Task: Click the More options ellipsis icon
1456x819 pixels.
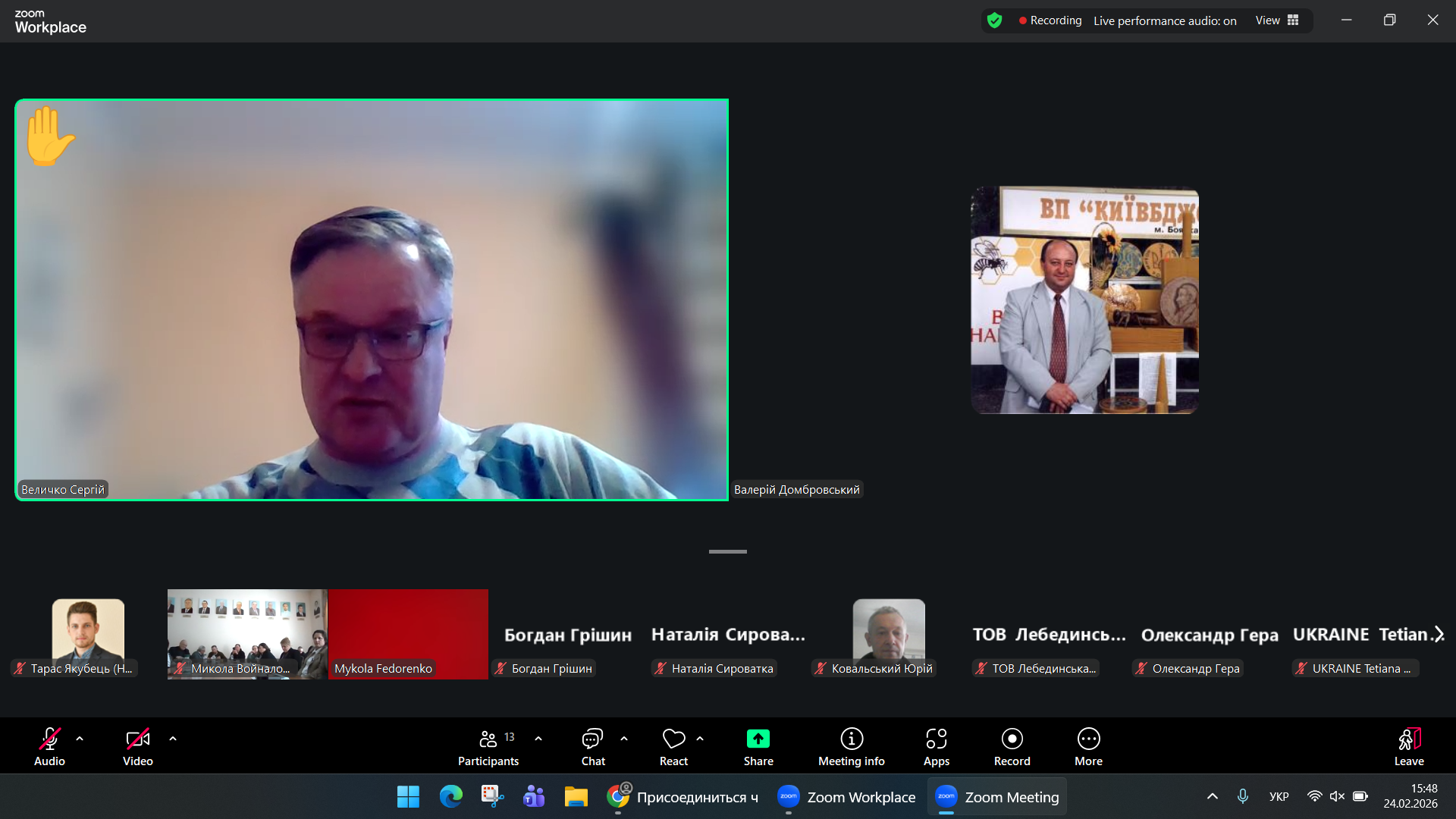Action: 1088,739
